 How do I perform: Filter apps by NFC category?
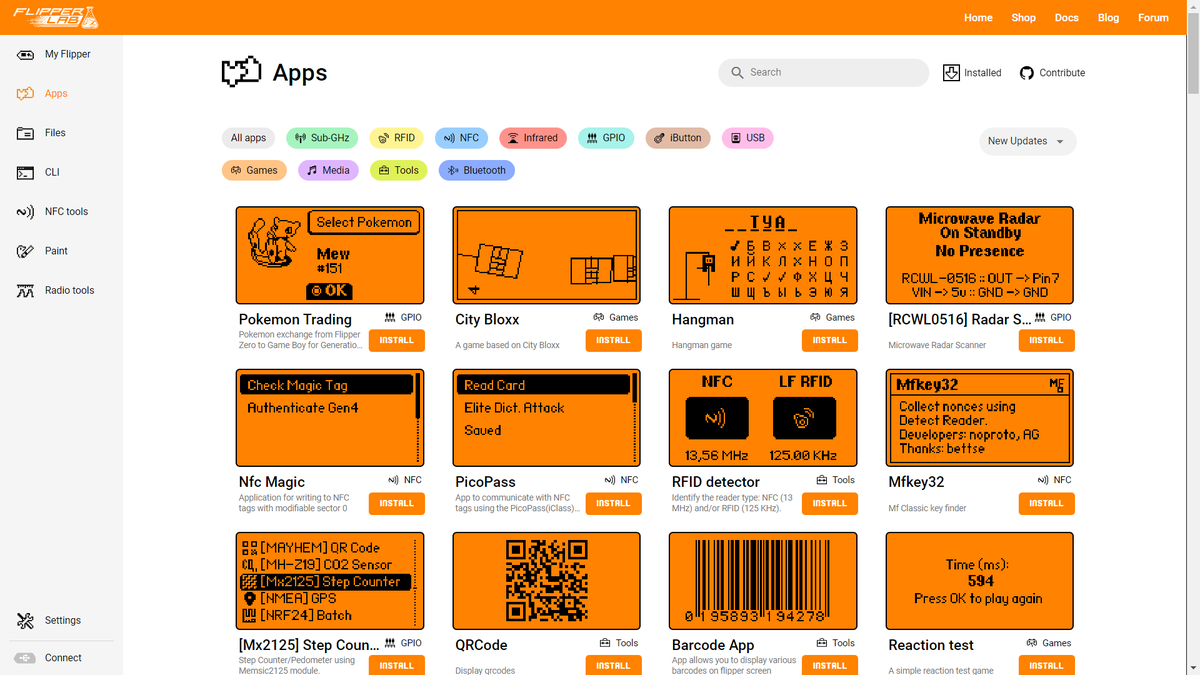[461, 138]
